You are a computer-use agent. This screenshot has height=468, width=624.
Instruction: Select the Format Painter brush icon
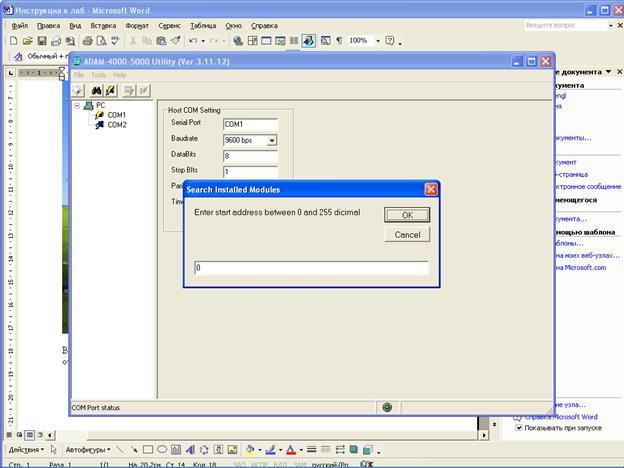[x=176, y=41]
